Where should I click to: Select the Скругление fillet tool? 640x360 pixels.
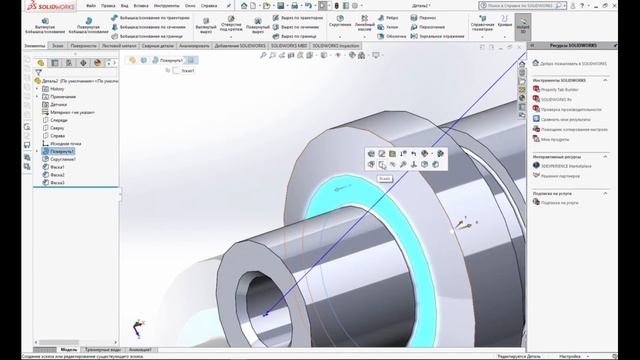(340, 21)
